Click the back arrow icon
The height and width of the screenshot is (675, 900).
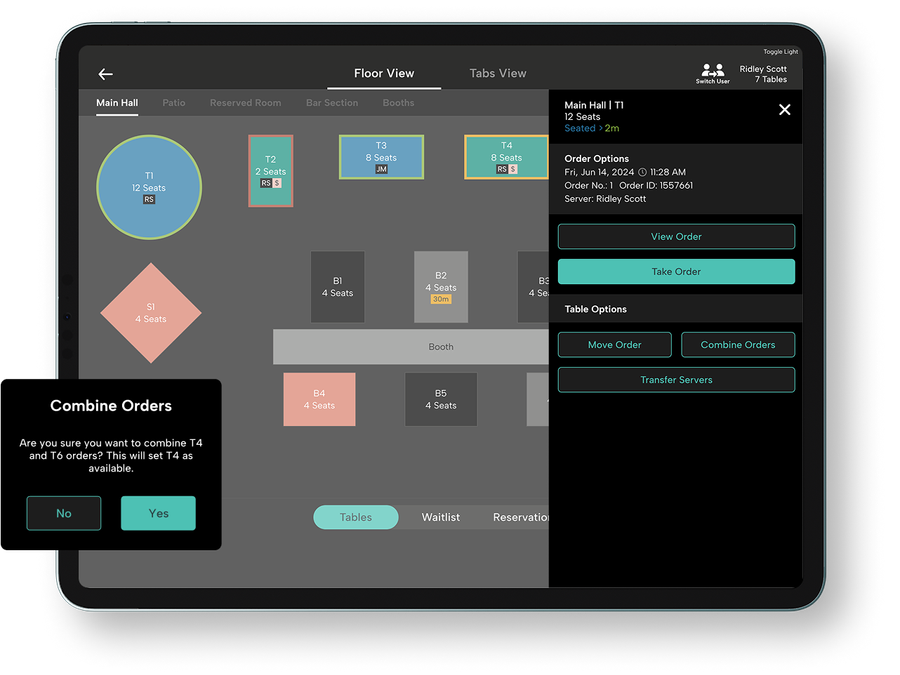click(105, 74)
